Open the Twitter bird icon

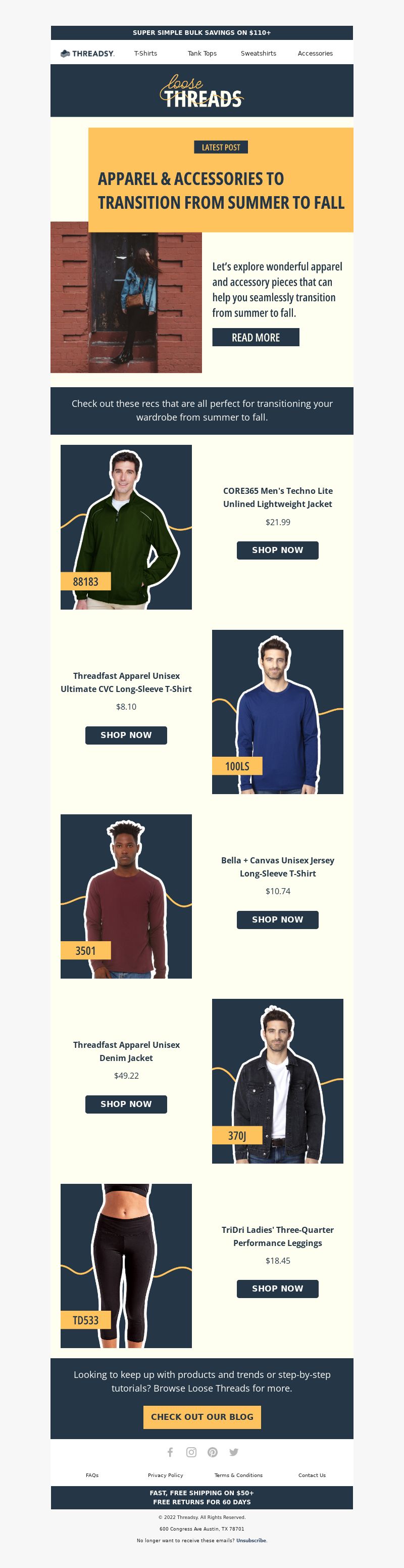[x=234, y=1452]
